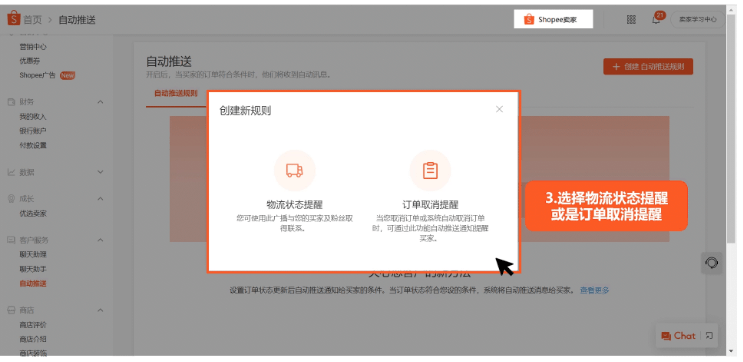Collapse the 客户服务 section chevron
The width and height of the screenshot is (743, 362).
tap(100, 240)
